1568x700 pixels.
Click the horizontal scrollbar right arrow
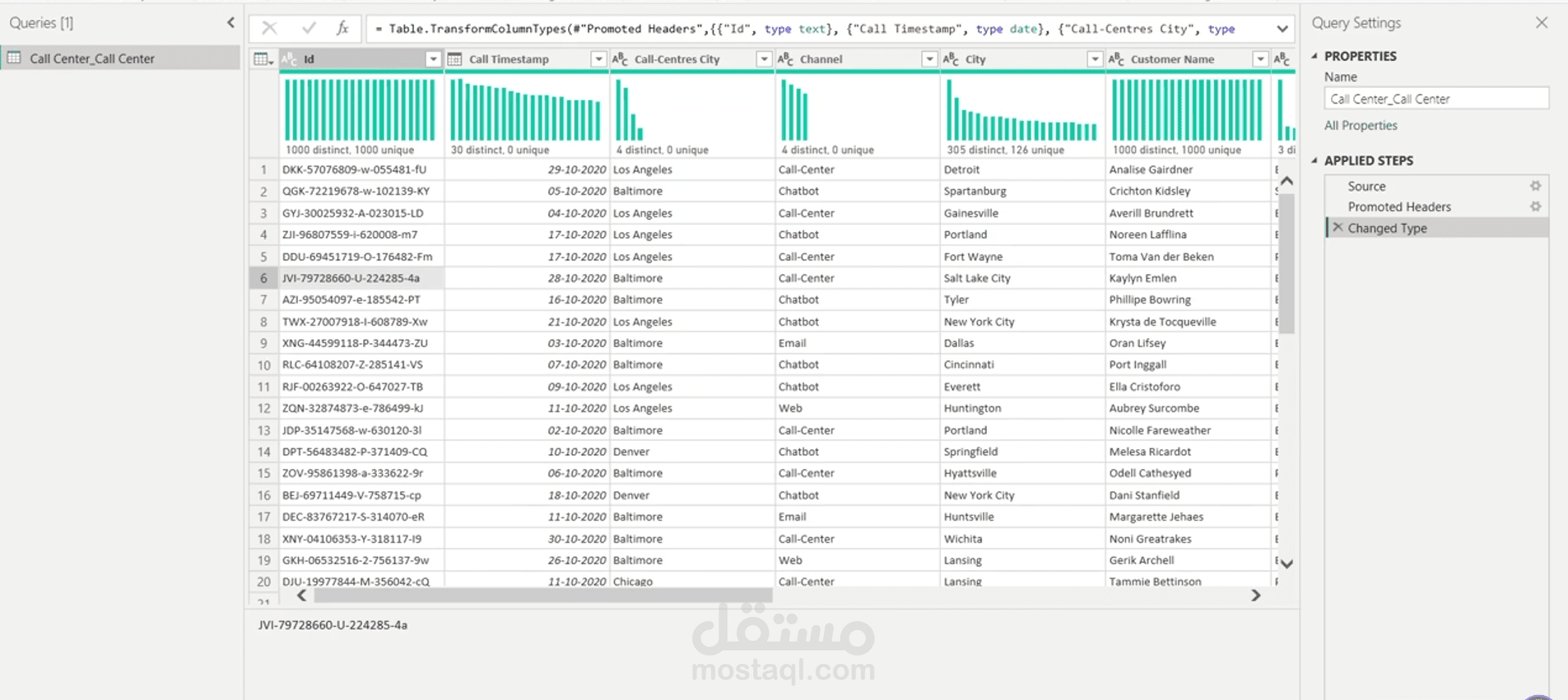pos(1255,596)
